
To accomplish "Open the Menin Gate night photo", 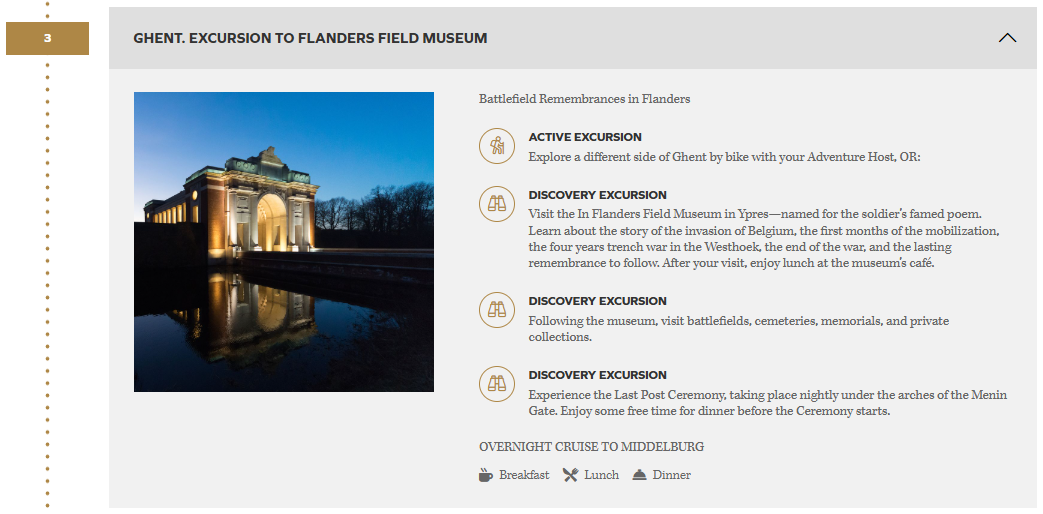I will coord(284,242).
